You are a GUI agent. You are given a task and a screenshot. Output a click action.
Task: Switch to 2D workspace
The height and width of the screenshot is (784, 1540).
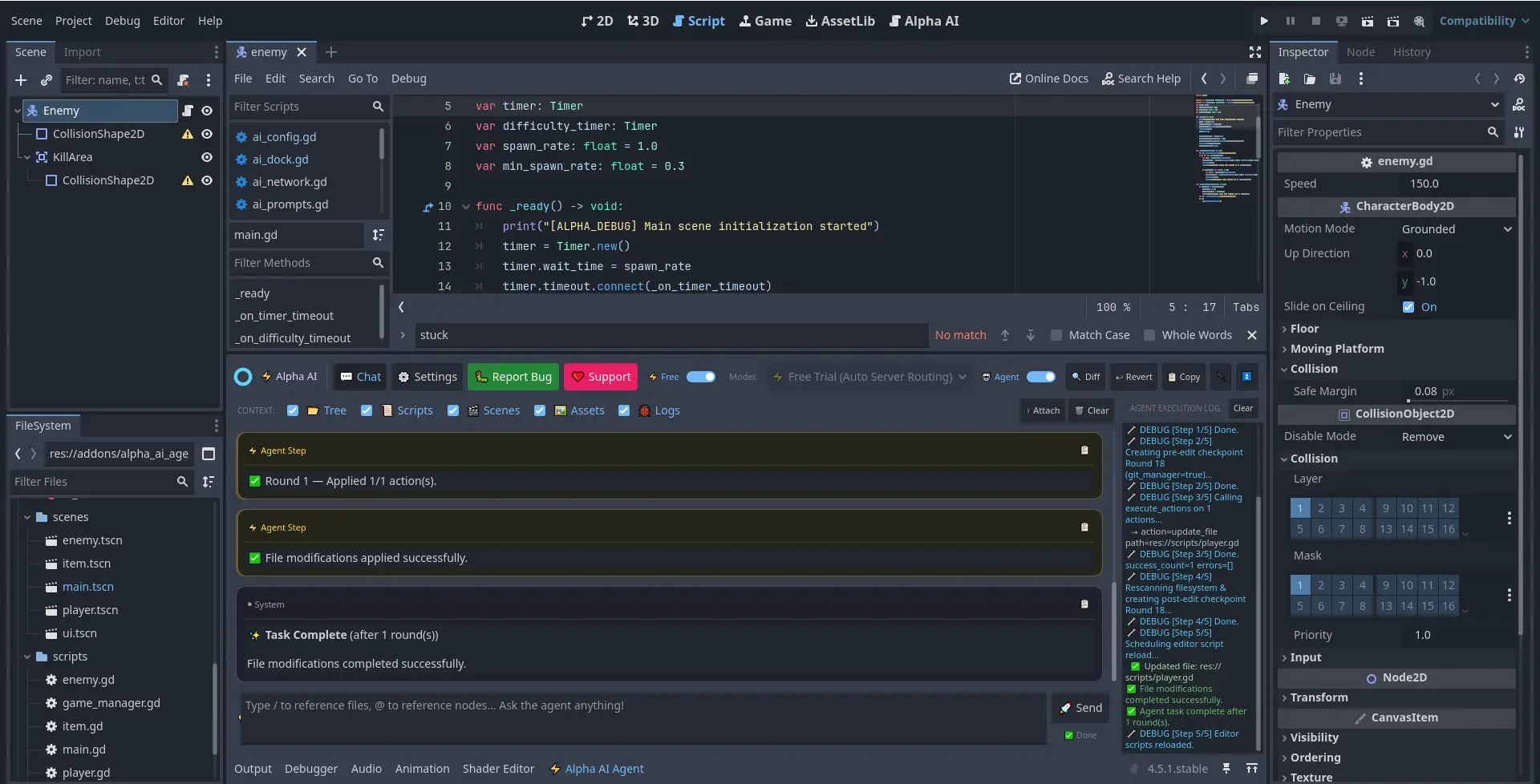(x=598, y=21)
